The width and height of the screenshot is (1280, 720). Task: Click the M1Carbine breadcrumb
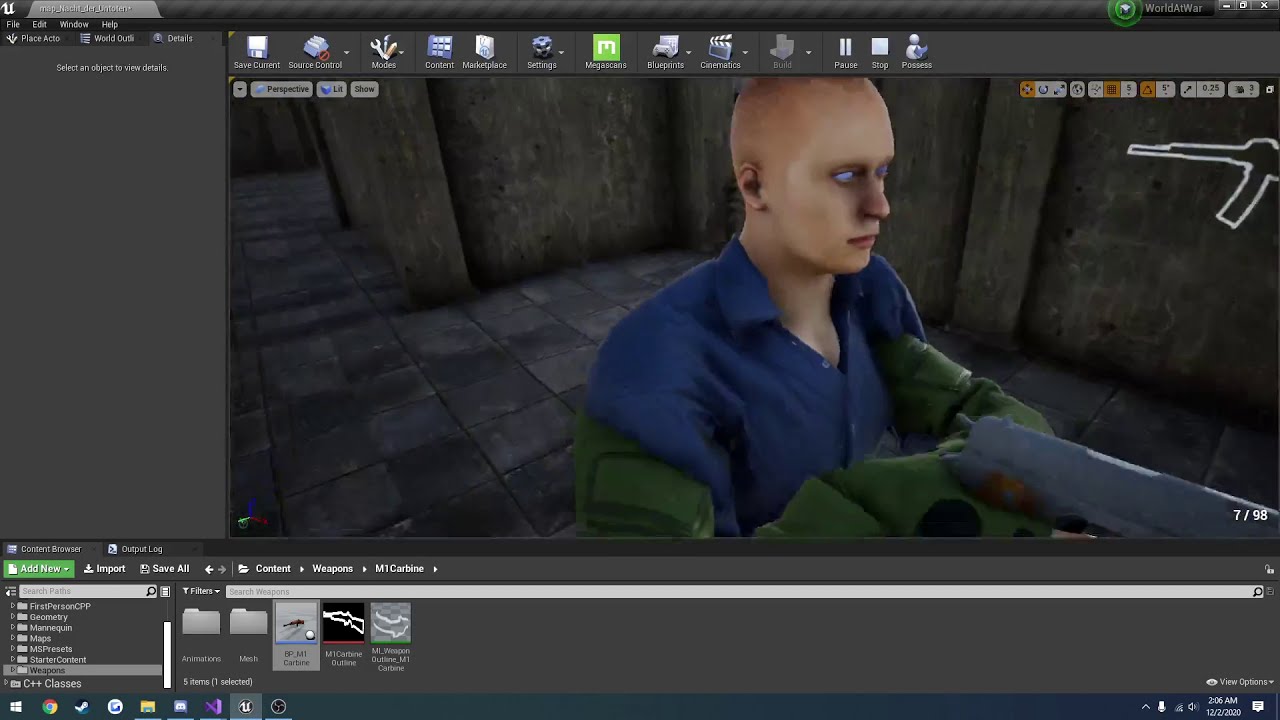(x=399, y=569)
